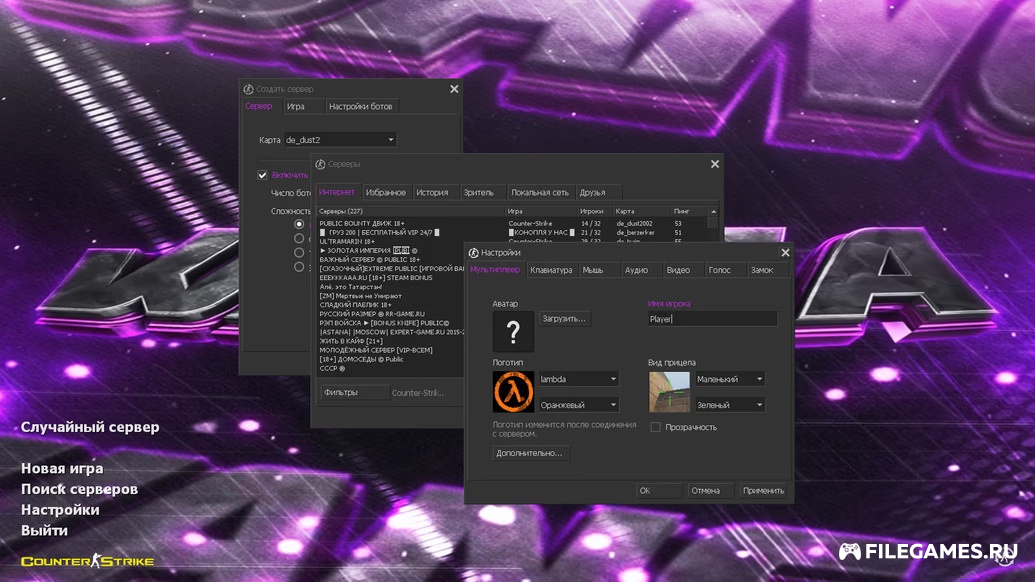Switch to the Клавиатура tab
Screen dimensions: 1035x582
551,270
